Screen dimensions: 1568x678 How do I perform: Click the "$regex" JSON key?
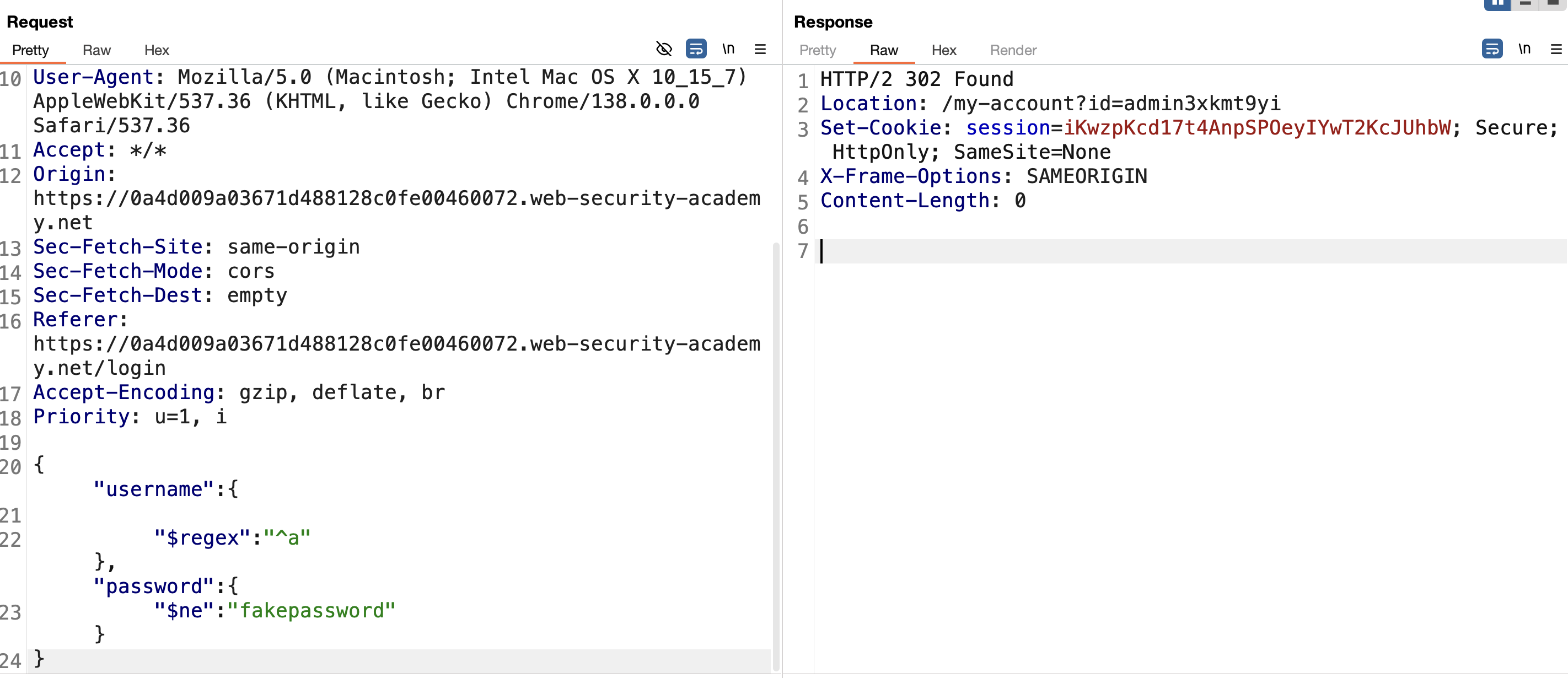click(203, 538)
